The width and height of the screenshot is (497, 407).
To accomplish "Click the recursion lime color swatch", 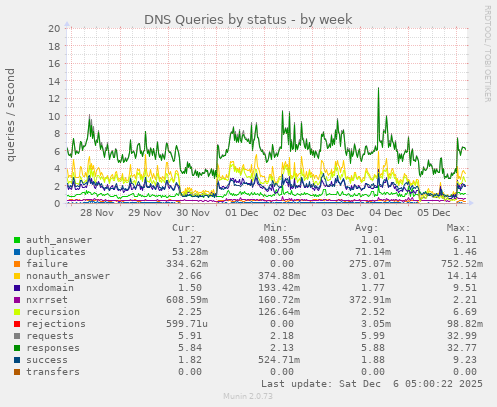I will pos(17,312).
